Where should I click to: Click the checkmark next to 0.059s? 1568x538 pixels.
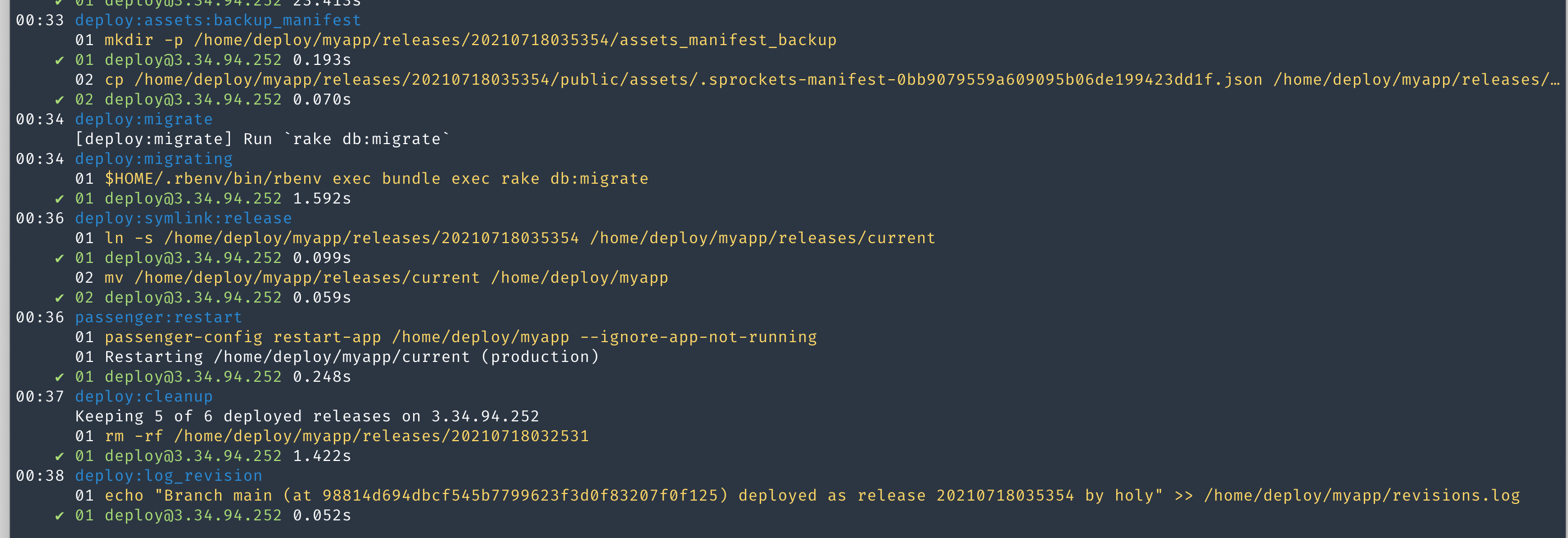pos(59,298)
